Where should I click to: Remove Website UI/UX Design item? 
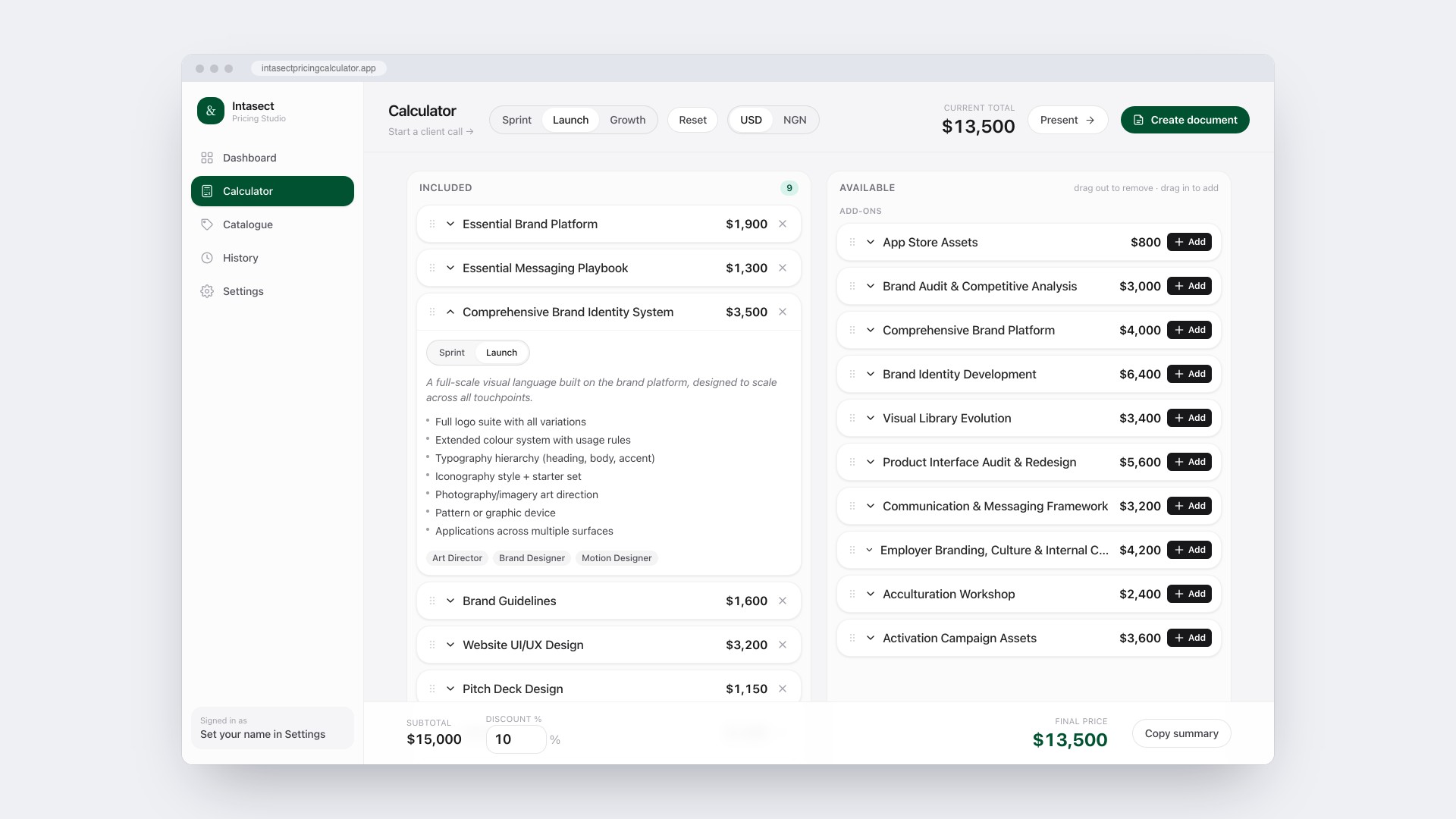pos(783,645)
